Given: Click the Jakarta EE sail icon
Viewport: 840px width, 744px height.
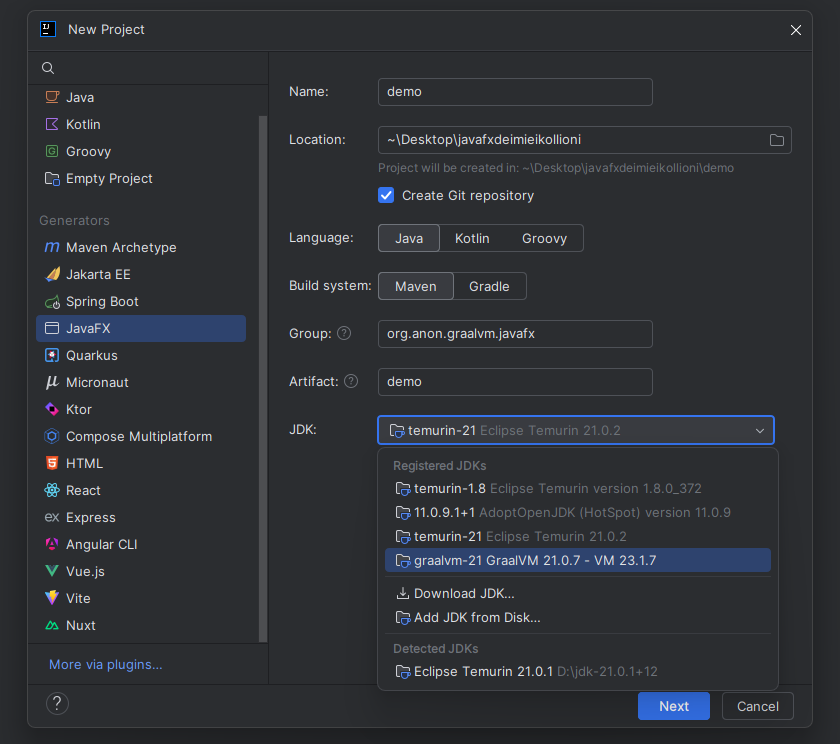Looking at the screenshot, I should tap(52, 274).
